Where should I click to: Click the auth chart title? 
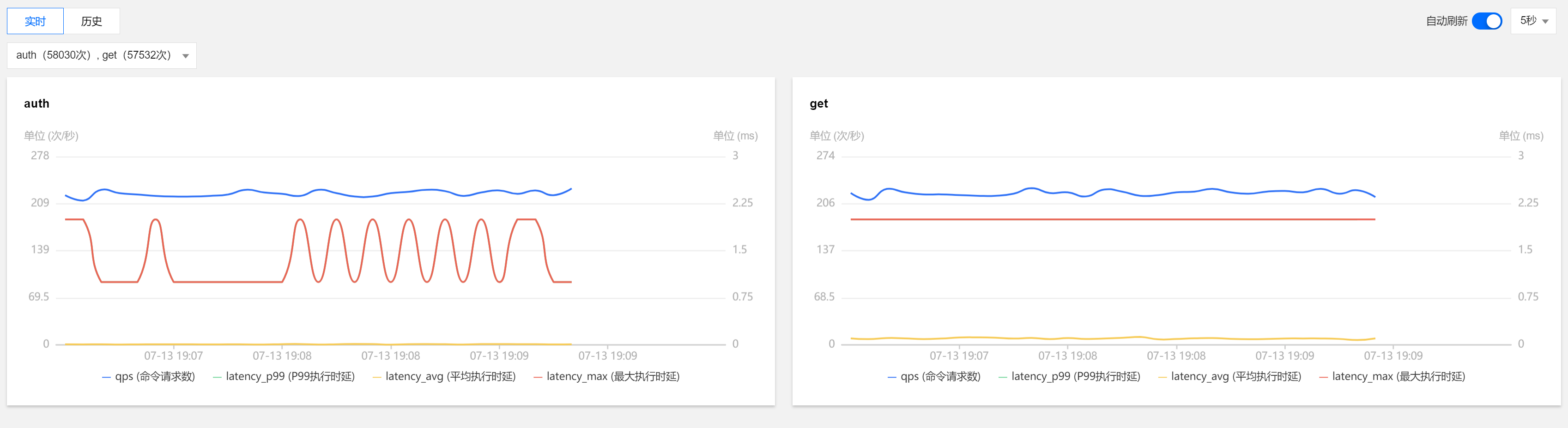coord(36,103)
